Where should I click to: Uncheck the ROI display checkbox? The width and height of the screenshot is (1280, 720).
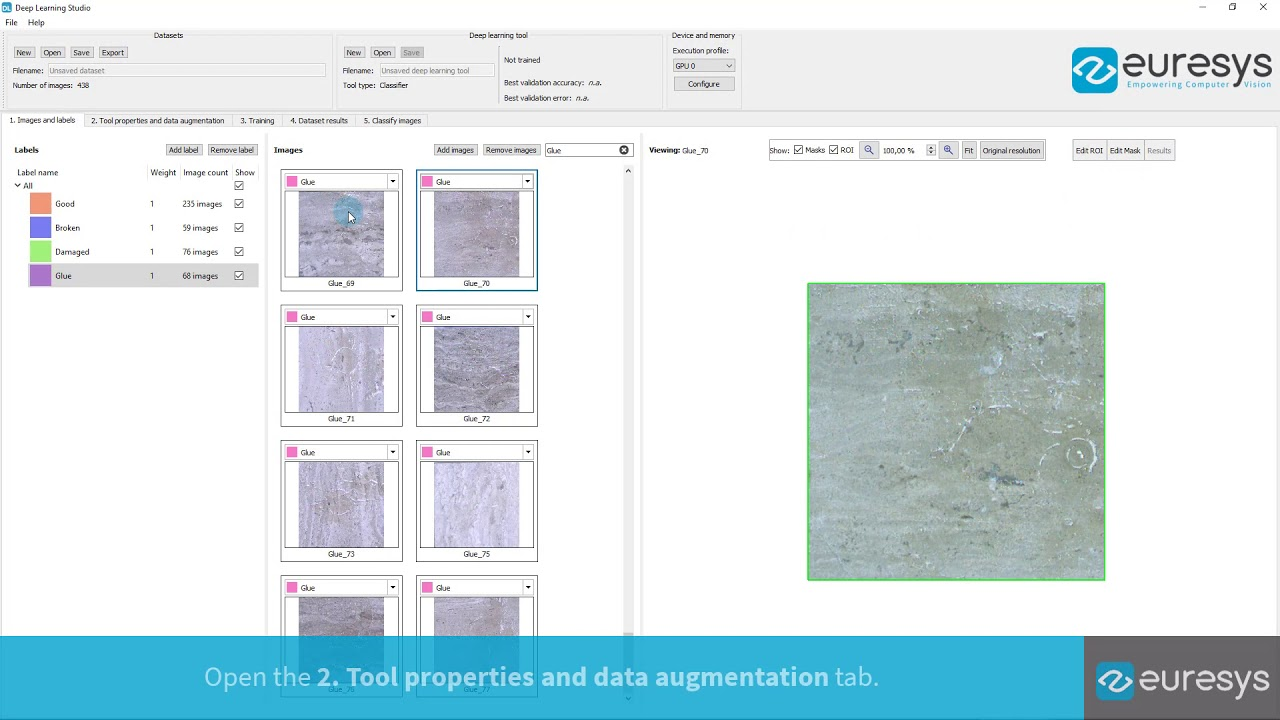pyautogui.click(x=833, y=150)
